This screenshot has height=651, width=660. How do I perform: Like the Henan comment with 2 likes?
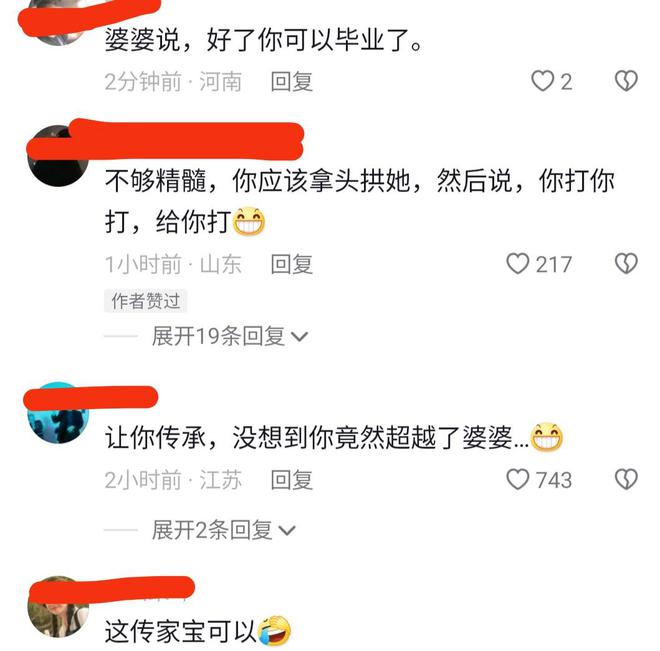(x=542, y=81)
